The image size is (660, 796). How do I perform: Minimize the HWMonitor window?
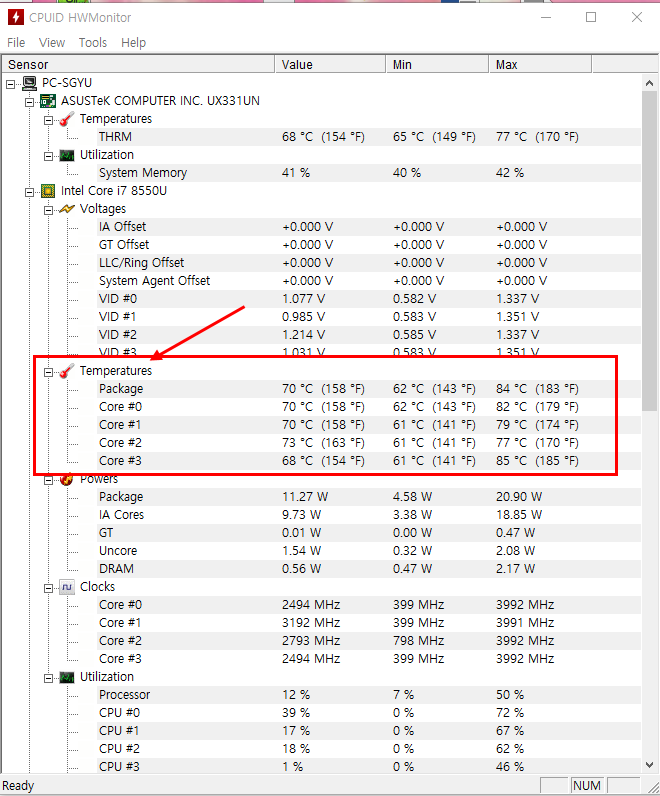pyautogui.click(x=546, y=17)
